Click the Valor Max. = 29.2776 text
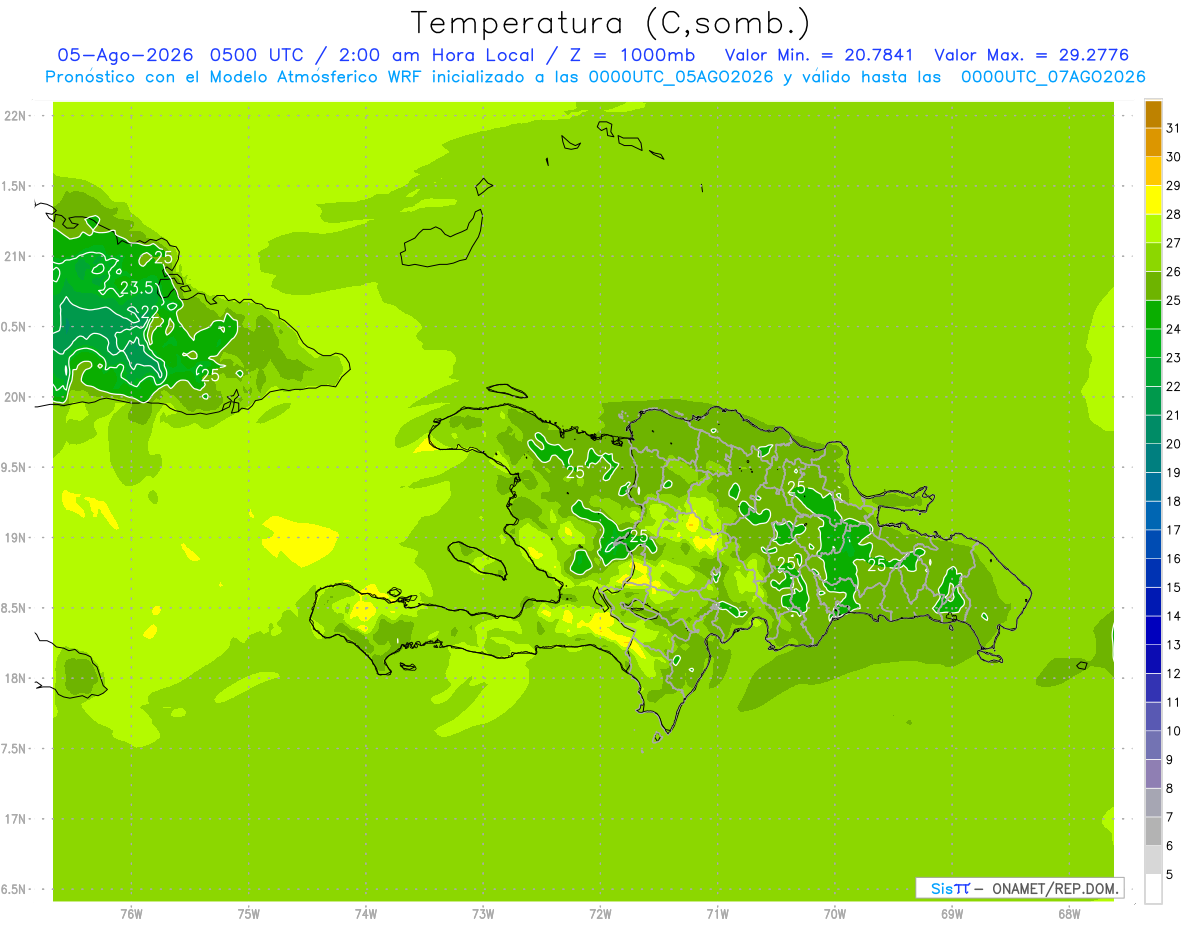 point(1031,55)
